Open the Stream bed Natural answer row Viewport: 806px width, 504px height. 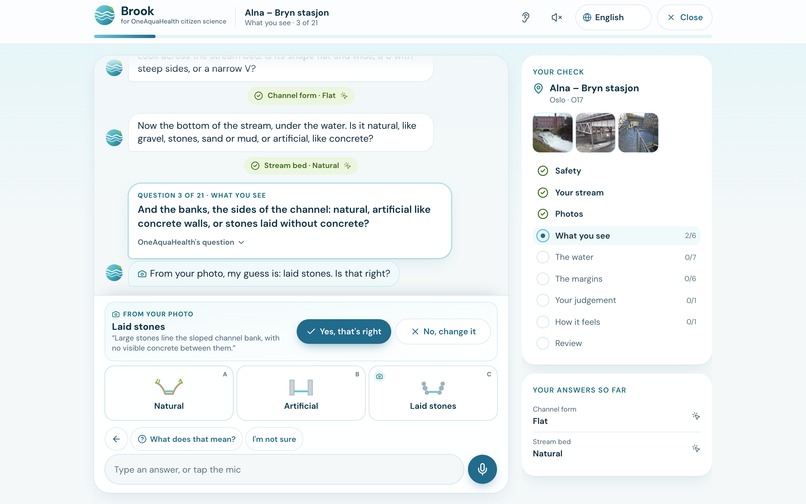coord(617,448)
